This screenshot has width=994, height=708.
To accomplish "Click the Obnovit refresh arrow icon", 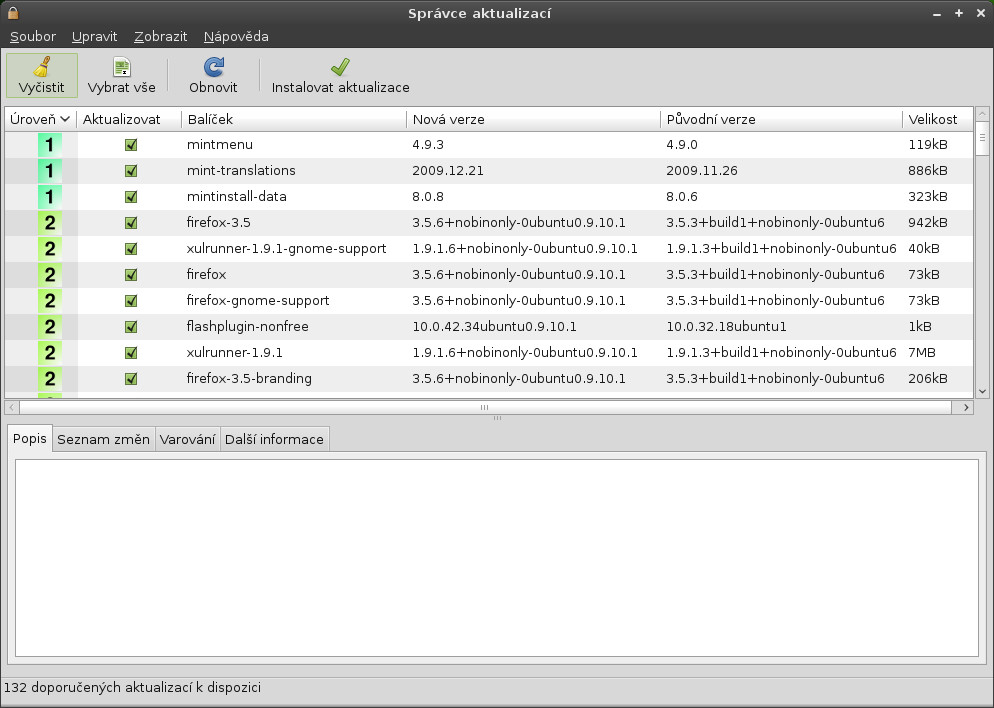I will 214,67.
